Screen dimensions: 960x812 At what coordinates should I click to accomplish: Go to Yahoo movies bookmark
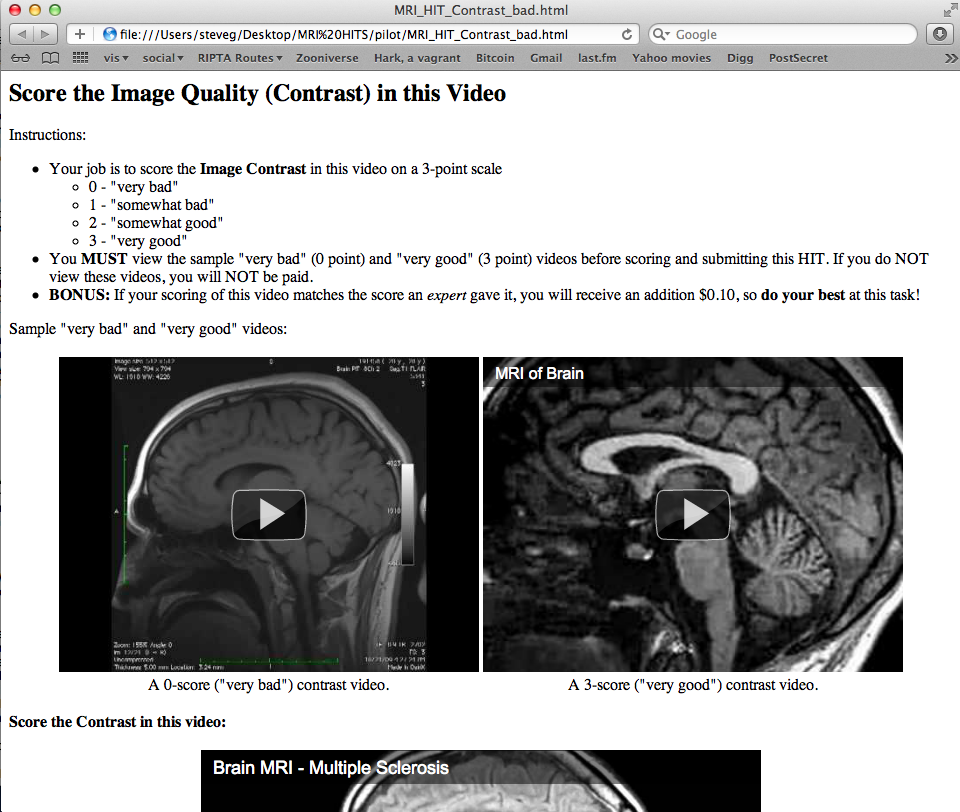tap(671, 58)
